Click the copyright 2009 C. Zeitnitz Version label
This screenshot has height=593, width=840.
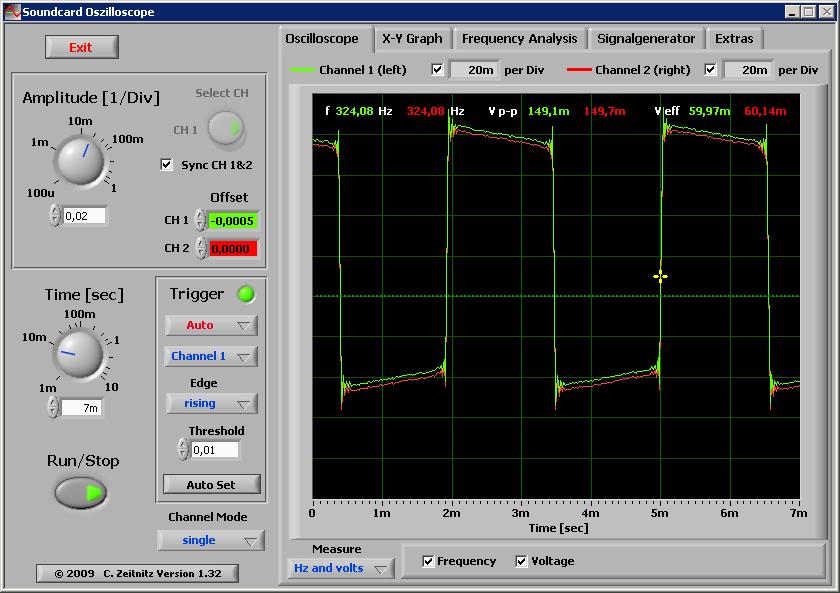tap(138, 573)
